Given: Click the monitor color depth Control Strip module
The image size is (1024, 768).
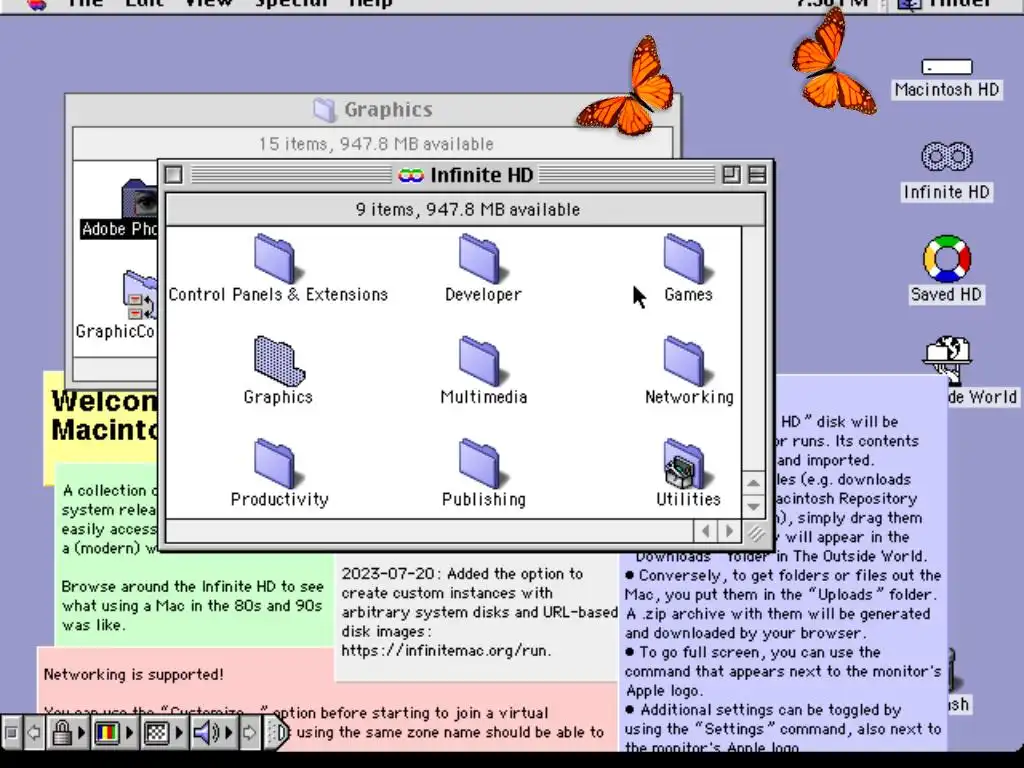Looking at the screenshot, I should (x=106, y=733).
